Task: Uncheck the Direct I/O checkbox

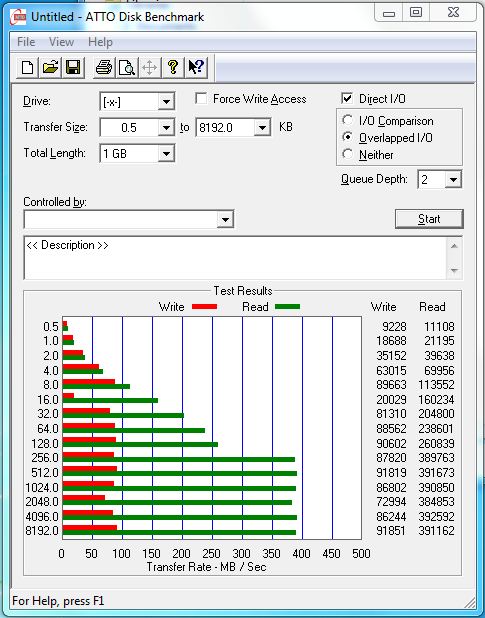Action: click(347, 98)
